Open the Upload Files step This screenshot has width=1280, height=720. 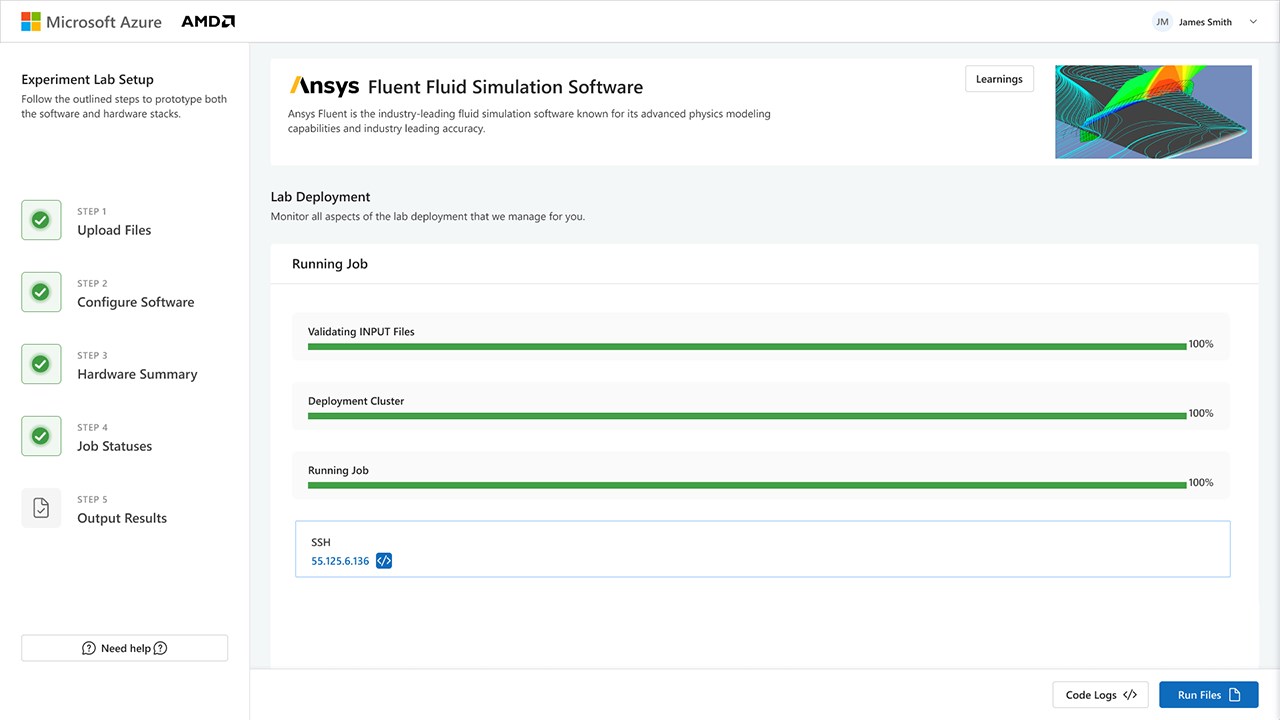tap(114, 230)
